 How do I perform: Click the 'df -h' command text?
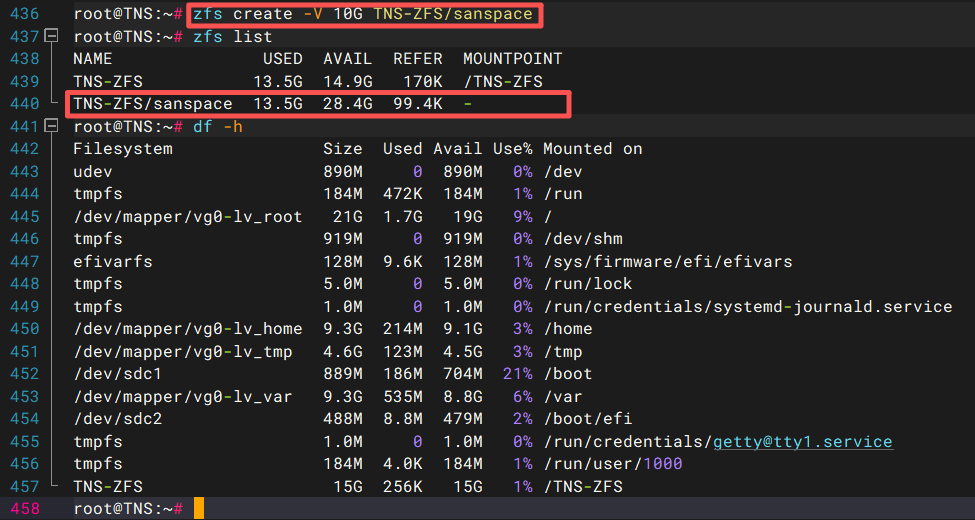(x=218, y=127)
